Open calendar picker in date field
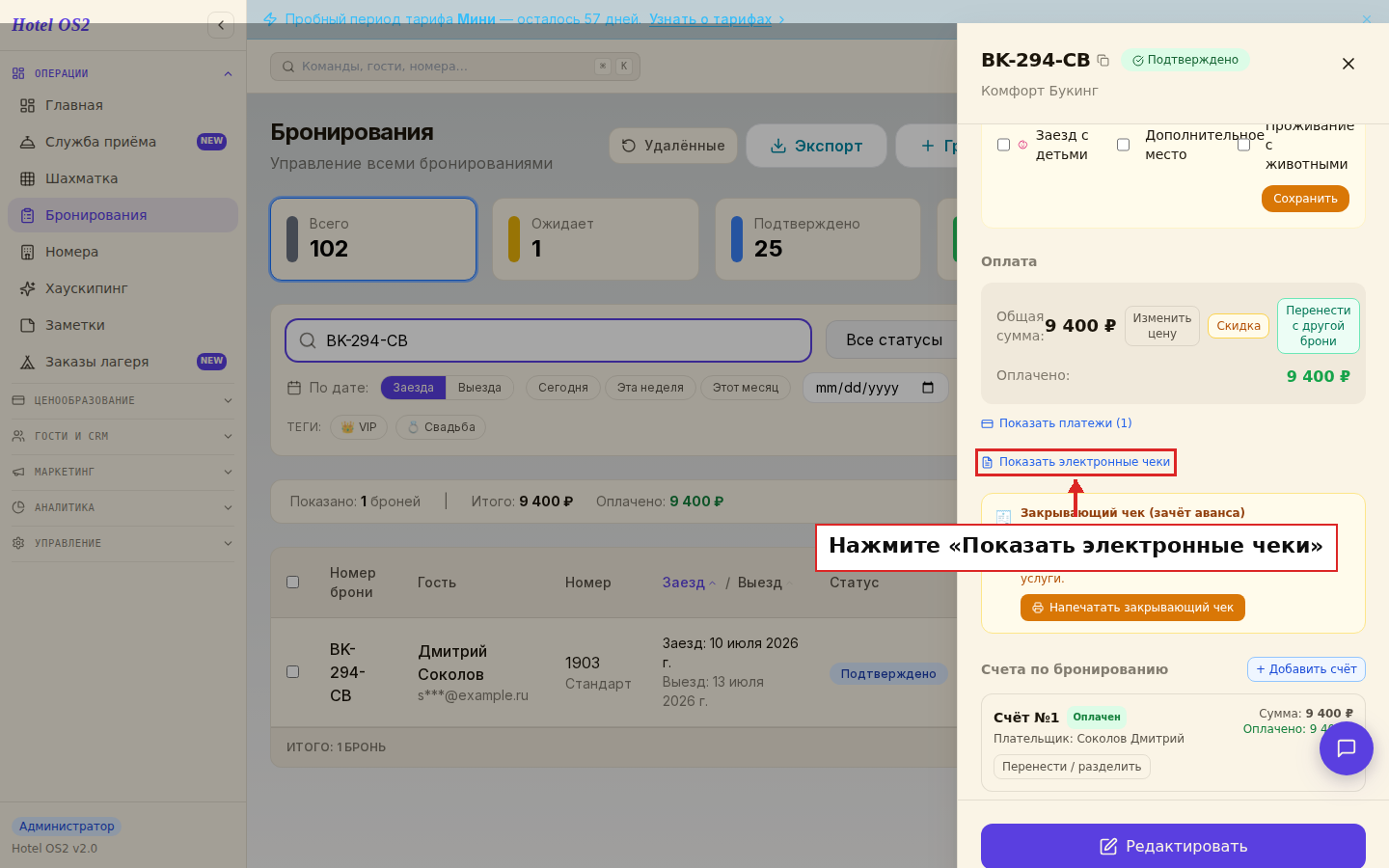Screen dimensions: 1389x868 pos(928,388)
